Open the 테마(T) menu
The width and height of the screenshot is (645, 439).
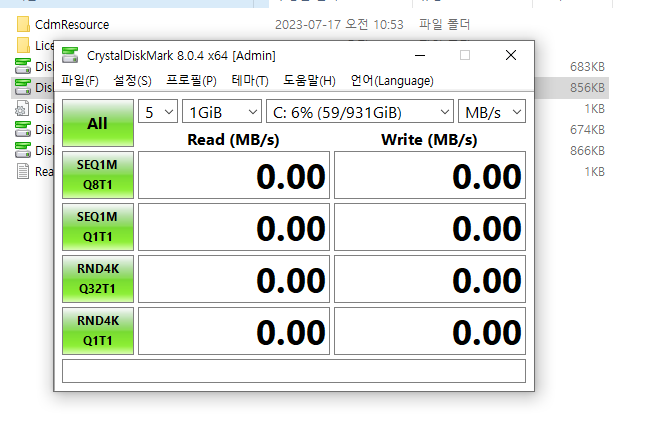pyautogui.click(x=250, y=80)
